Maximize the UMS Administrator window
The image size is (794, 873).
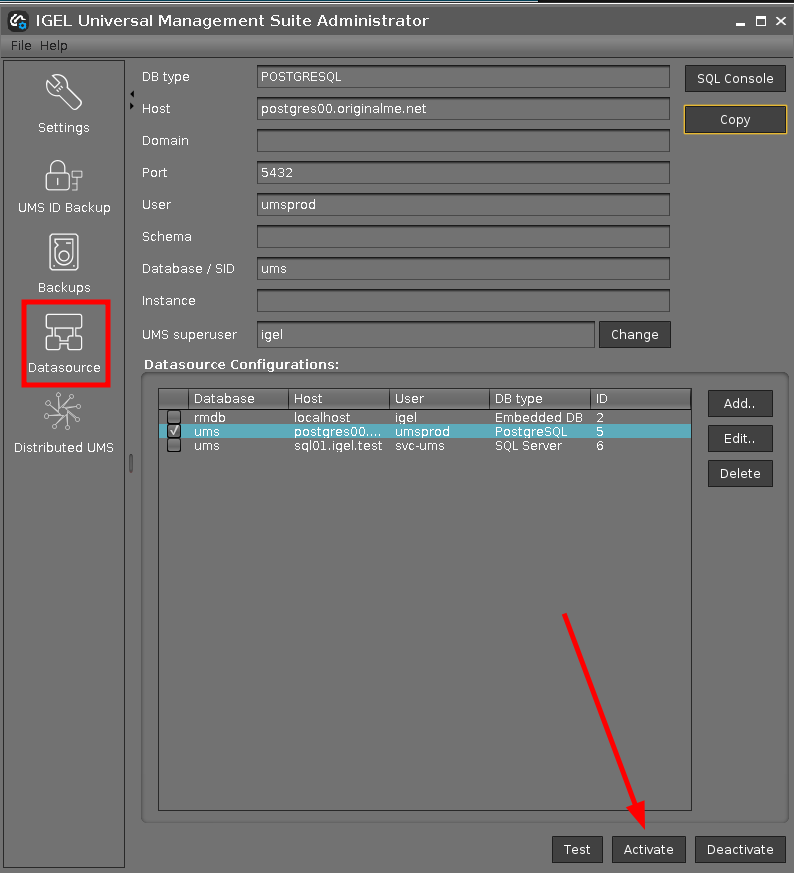point(760,20)
